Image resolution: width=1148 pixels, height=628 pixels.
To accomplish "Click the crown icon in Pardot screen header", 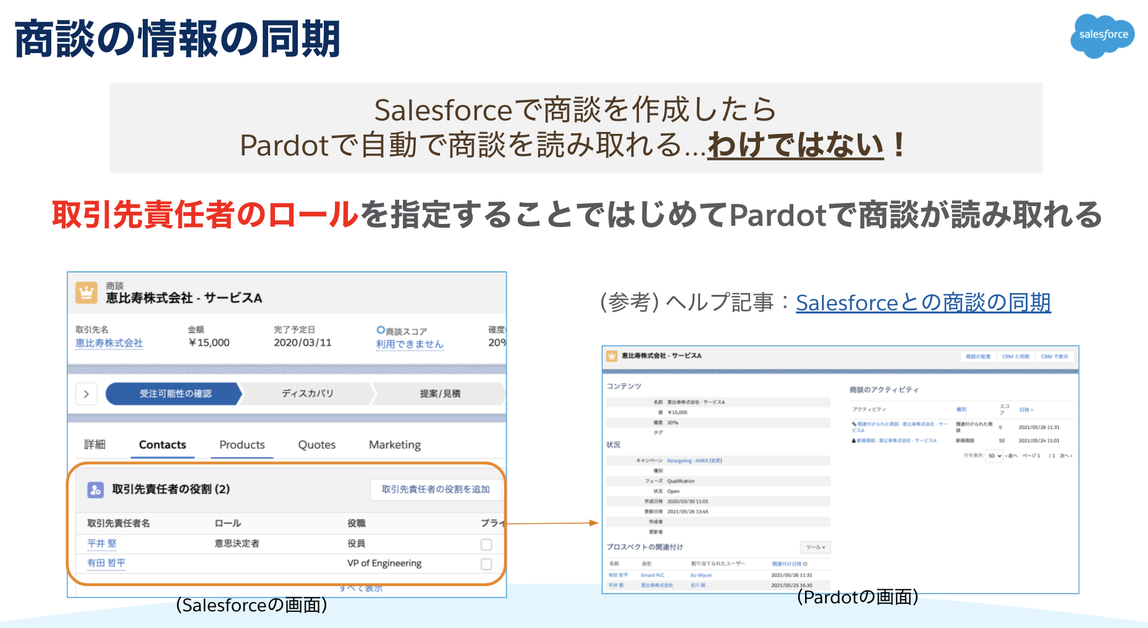I will coord(611,356).
